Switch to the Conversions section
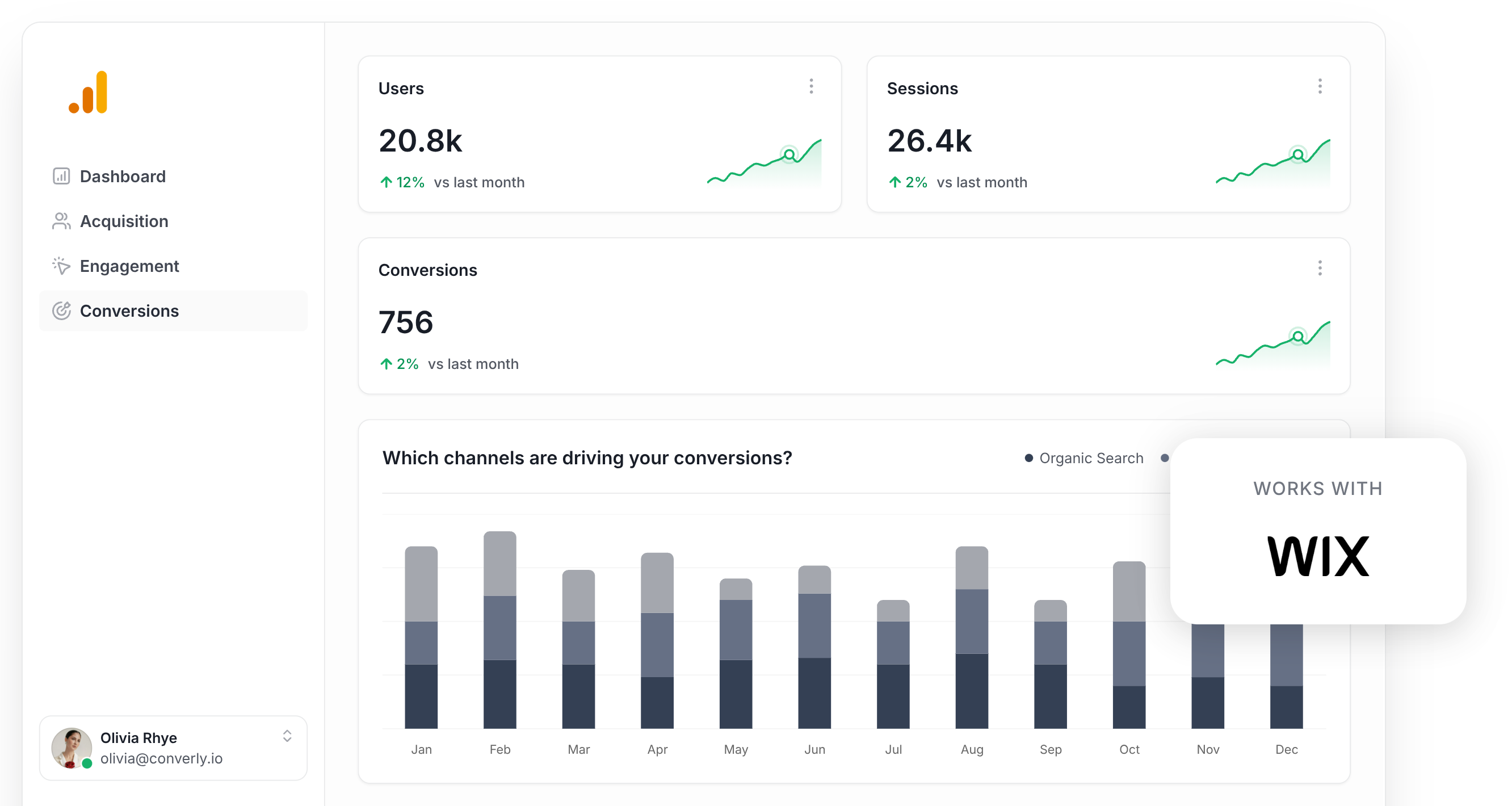This screenshot has height=806, width=1512. [129, 310]
